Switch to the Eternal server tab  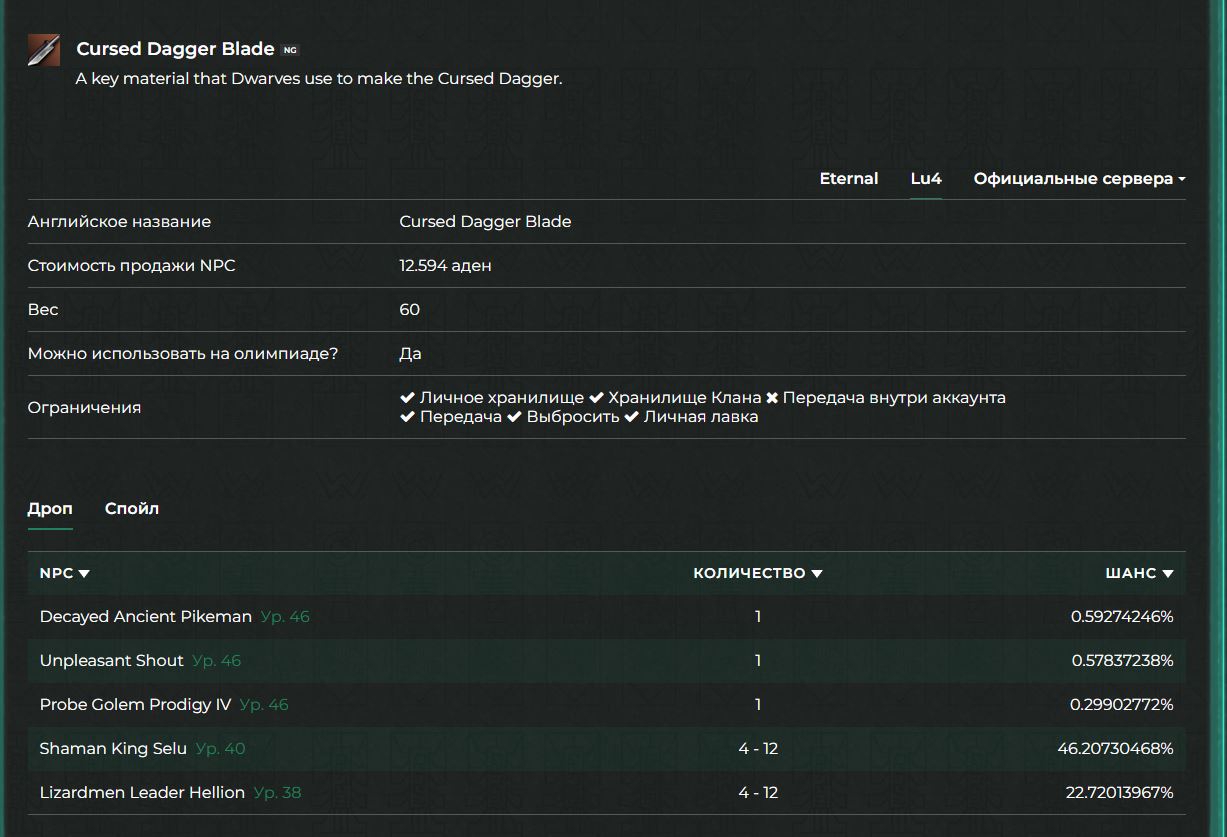(849, 179)
